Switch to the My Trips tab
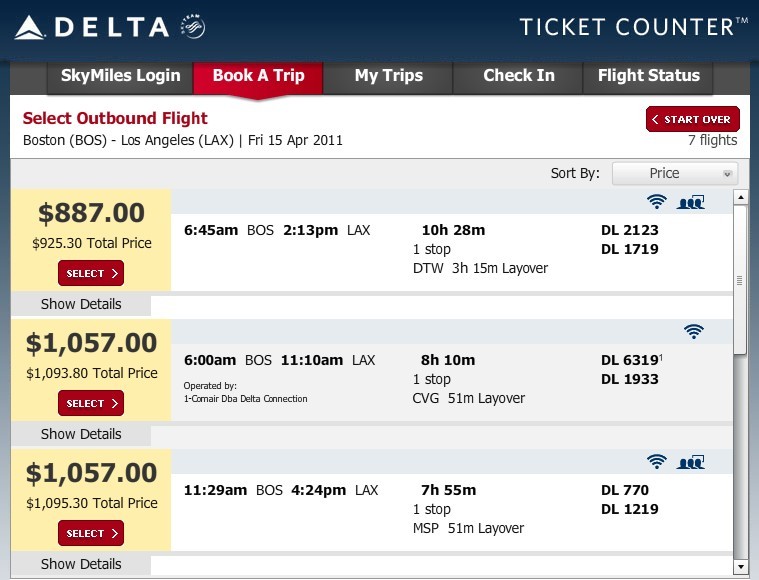The width and height of the screenshot is (759, 580). point(388,76)
